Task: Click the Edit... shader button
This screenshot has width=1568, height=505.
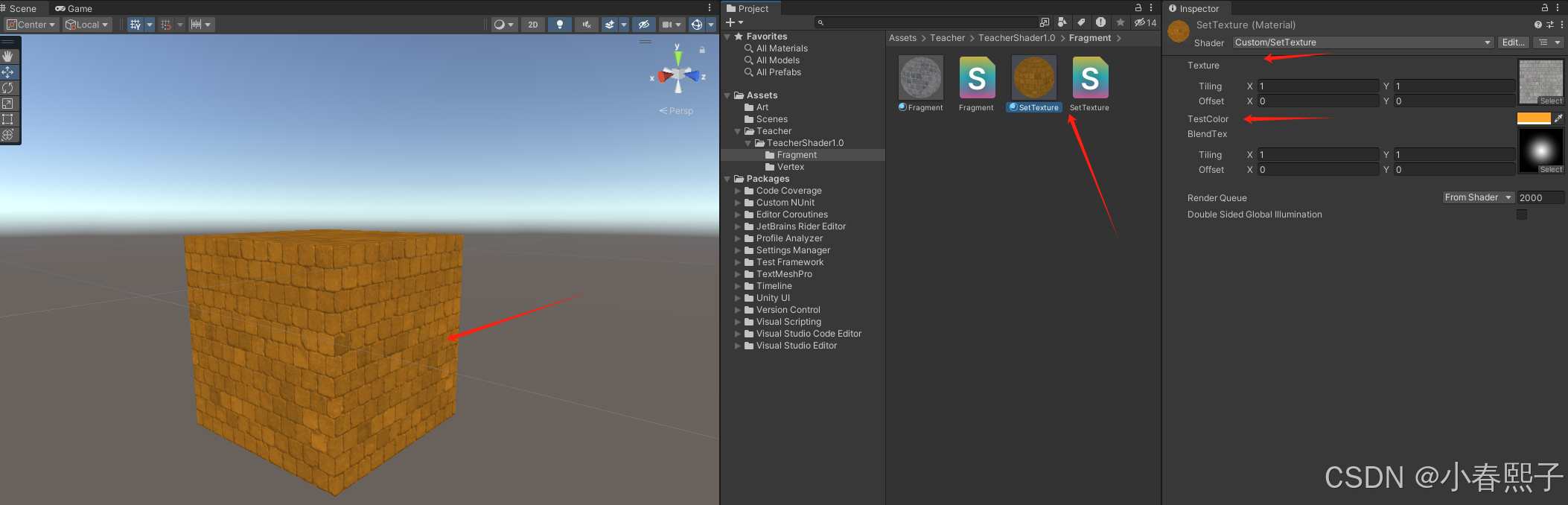Action: [x=1514, y=42]
